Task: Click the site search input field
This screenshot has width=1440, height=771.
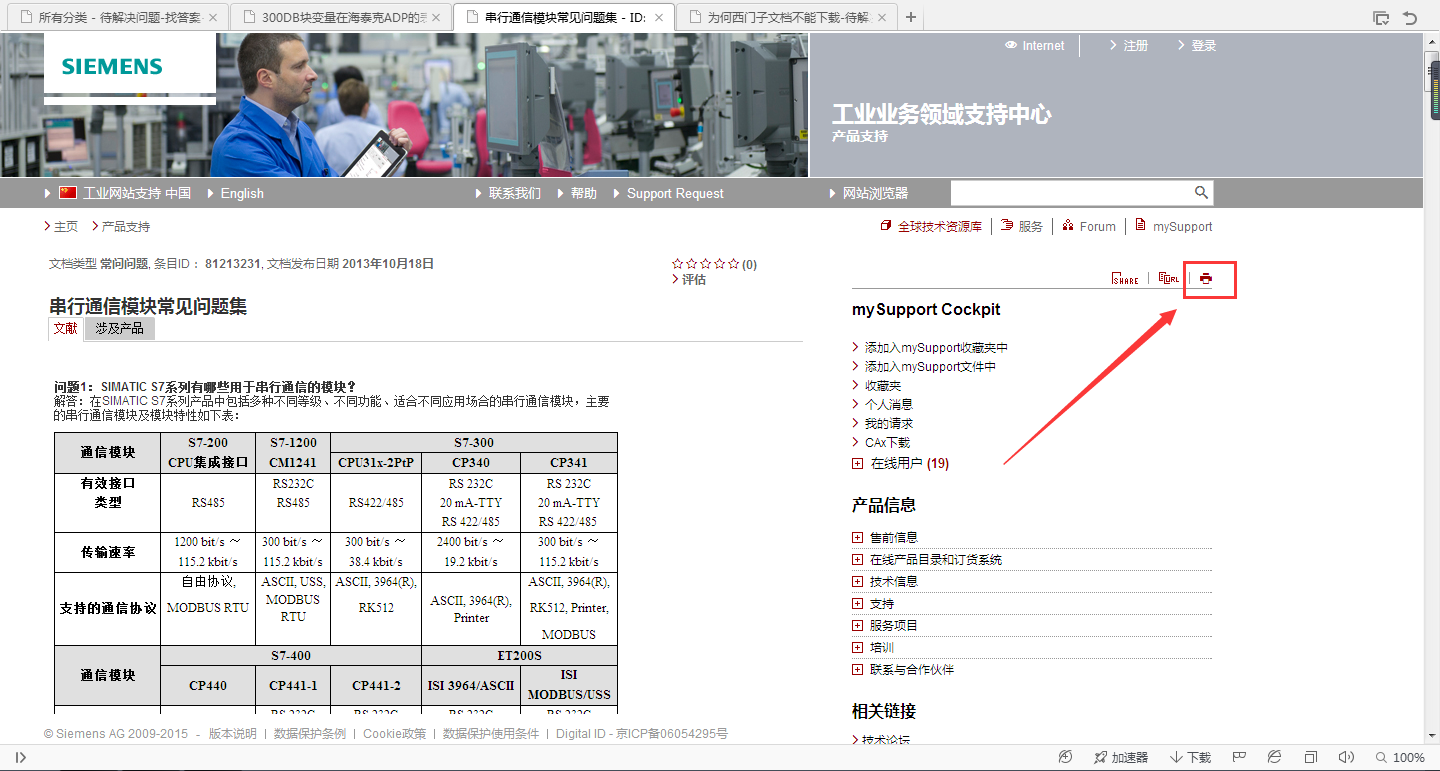Action: [x=1071, y=193]
